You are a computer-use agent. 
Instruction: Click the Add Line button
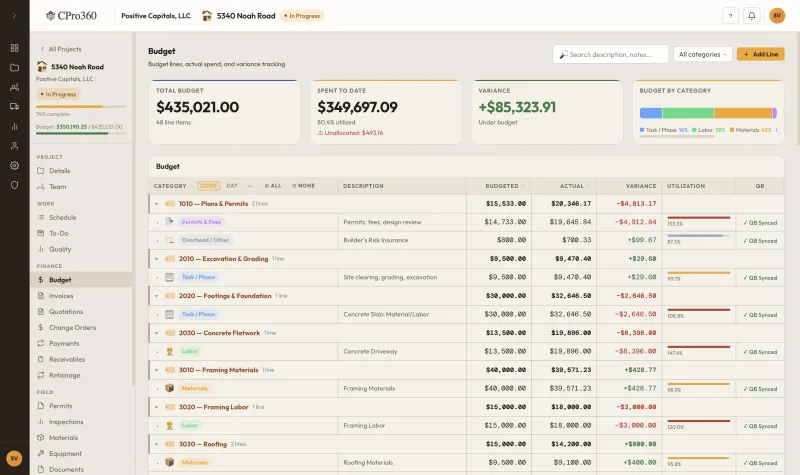coord(760,54)
